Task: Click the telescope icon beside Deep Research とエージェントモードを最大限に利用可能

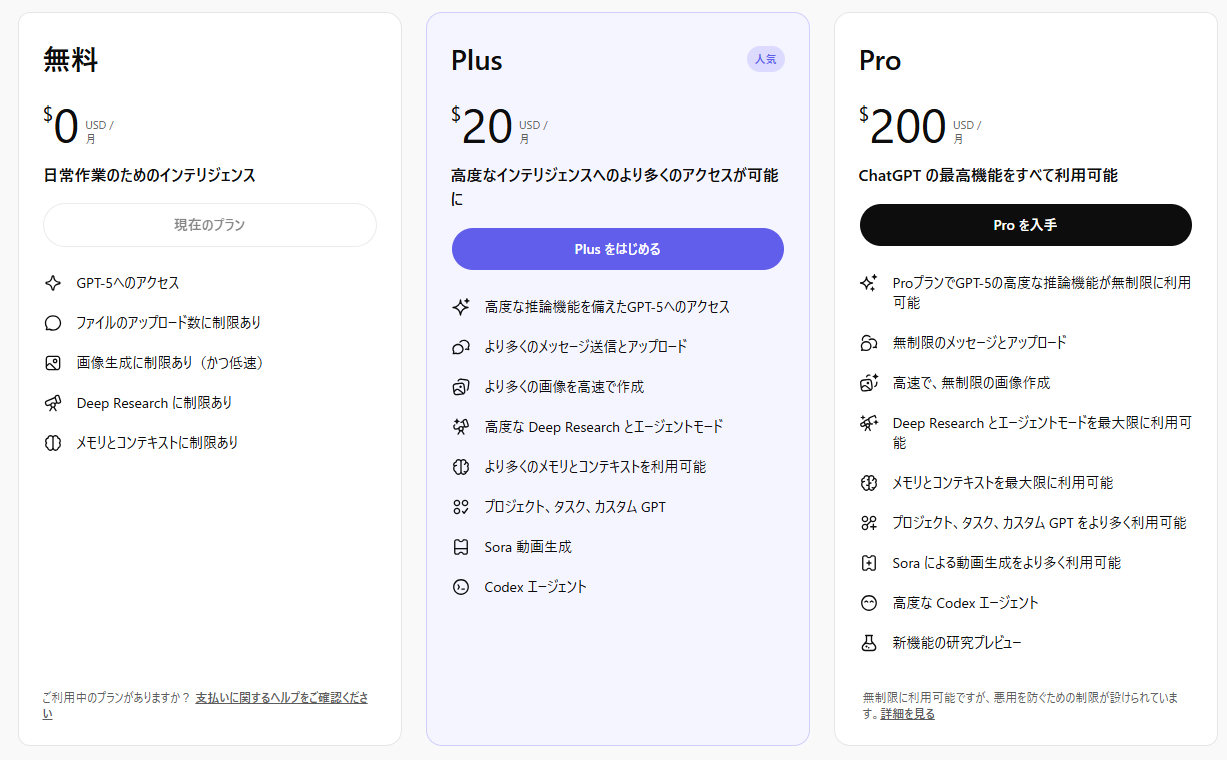Action: 869,423
